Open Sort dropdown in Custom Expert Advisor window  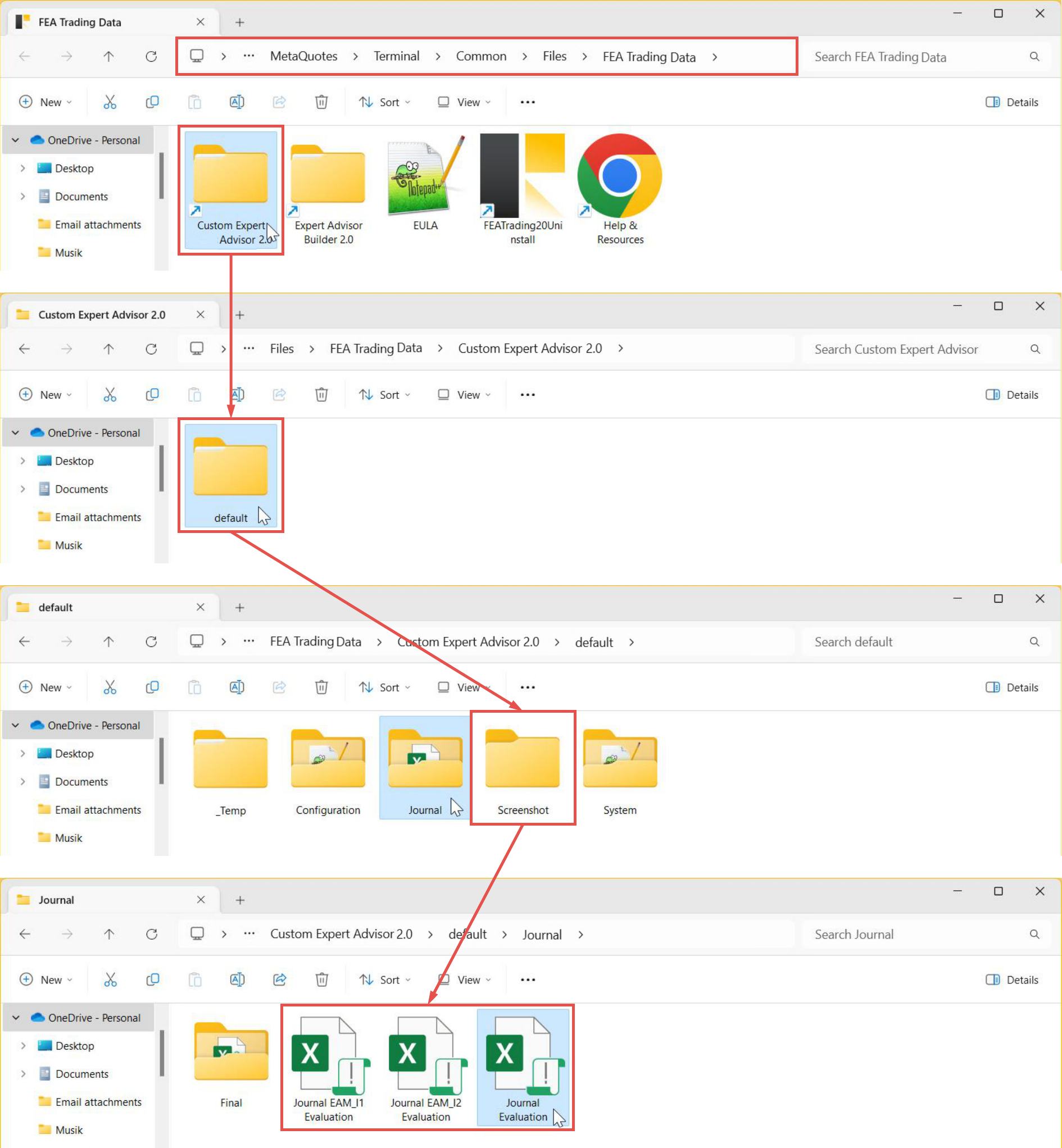[x=384, y=395]
